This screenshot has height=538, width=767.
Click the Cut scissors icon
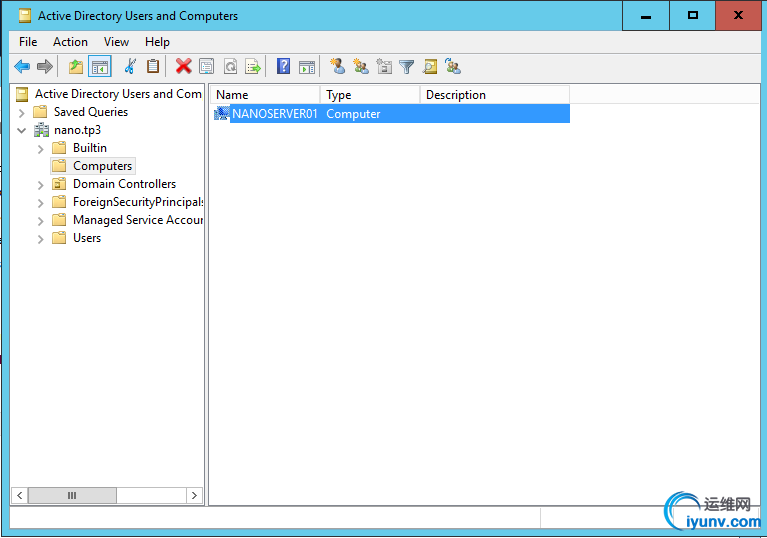(x=130, y=66)
